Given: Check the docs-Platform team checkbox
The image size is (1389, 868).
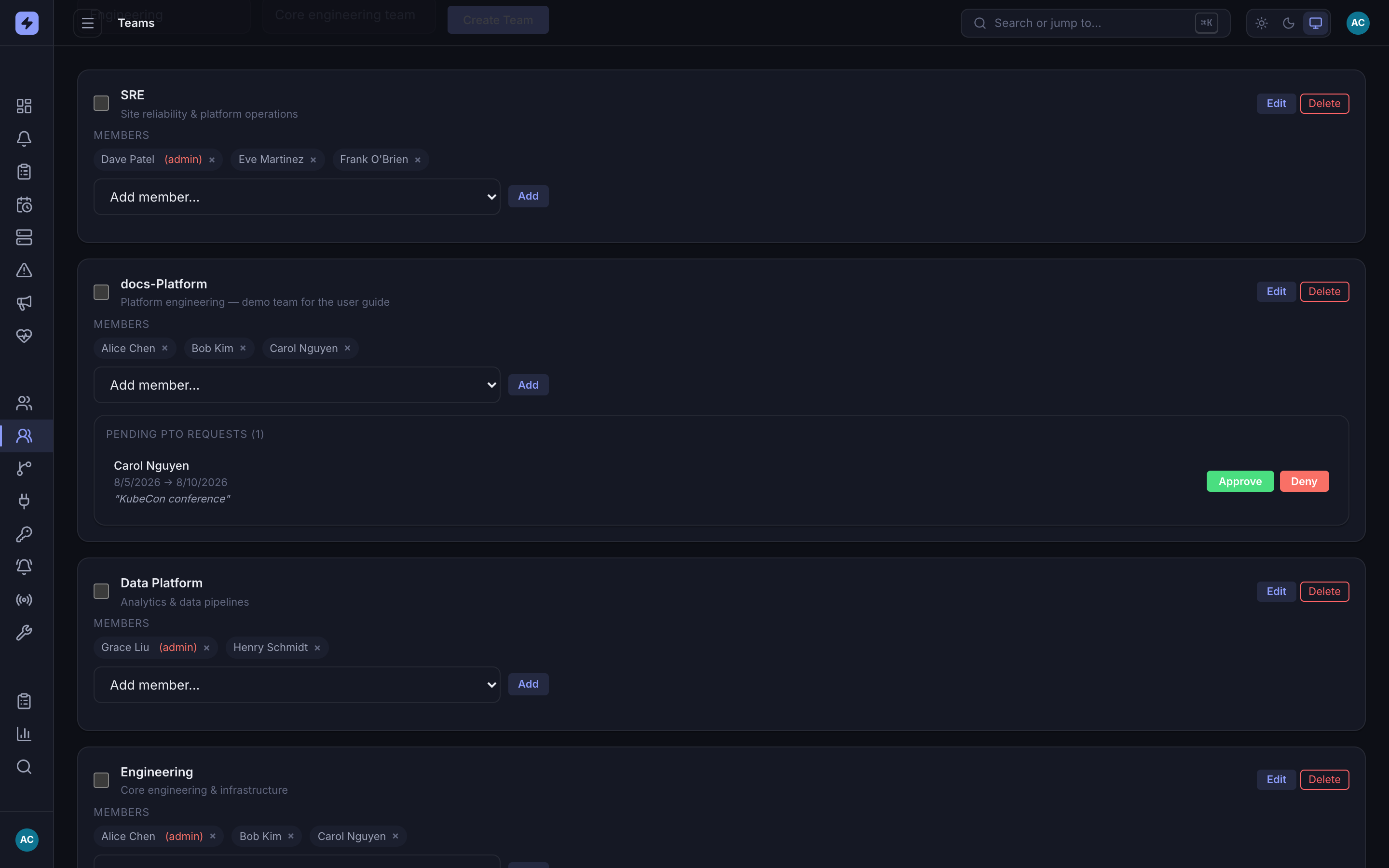Looking at the screenshot, I should tap(101, 292).
